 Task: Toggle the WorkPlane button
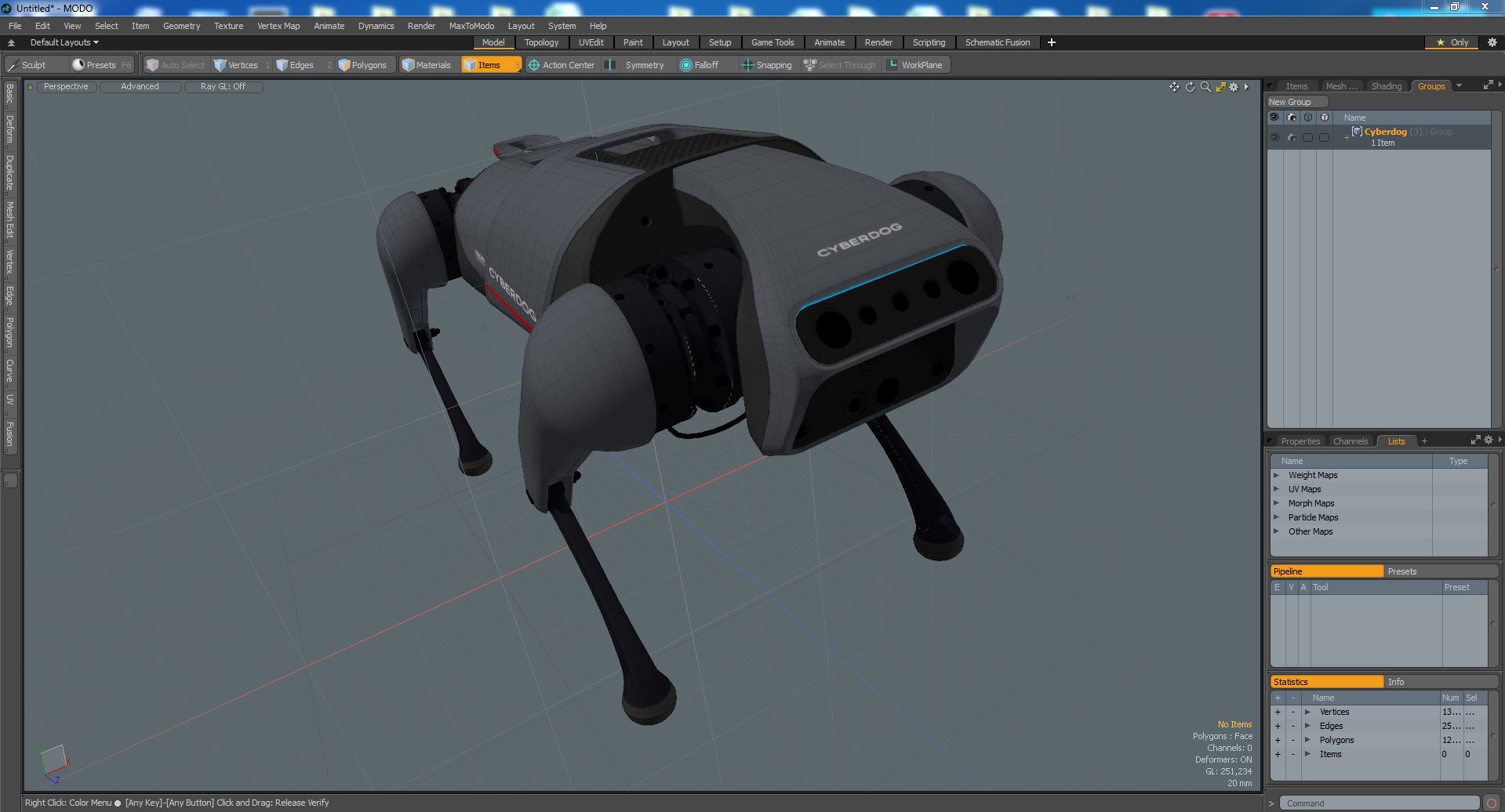click(x=915, y=65)
